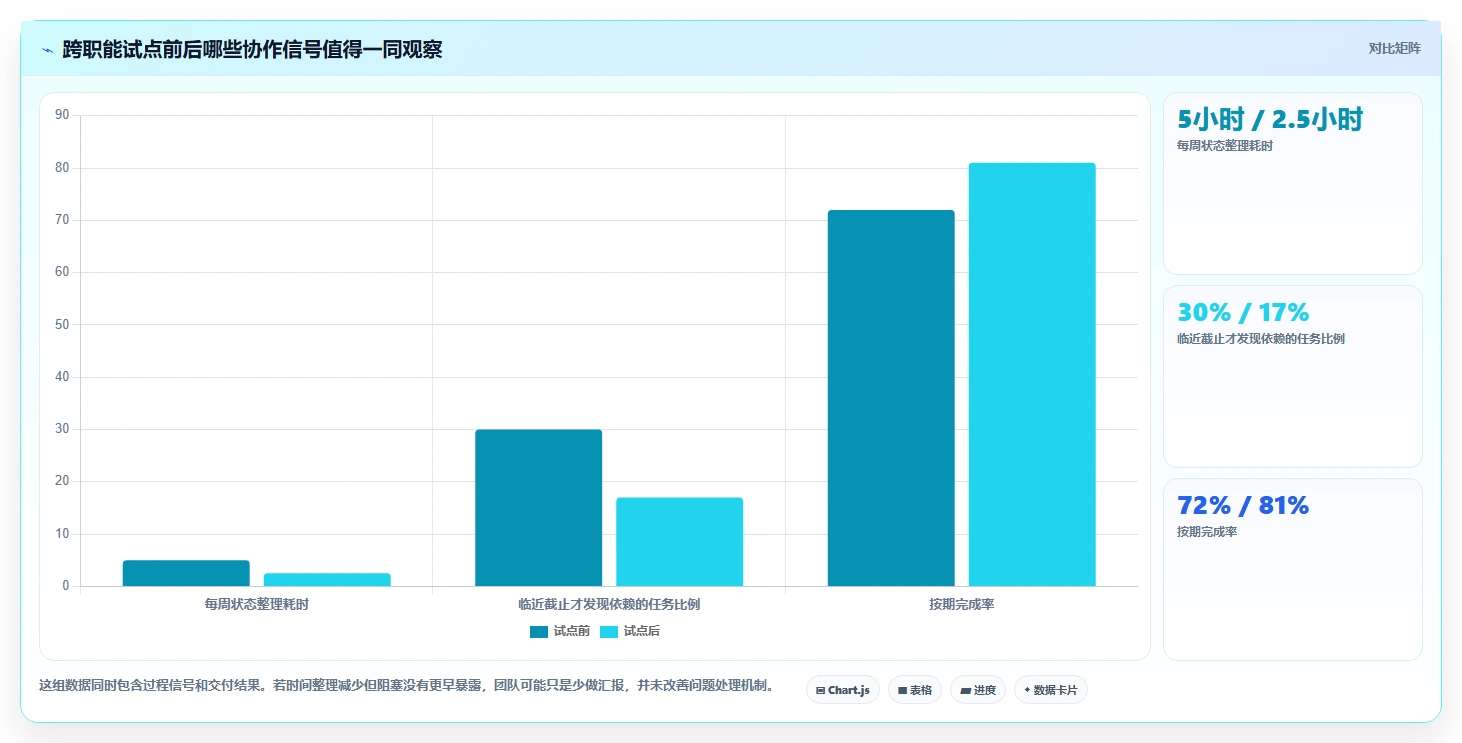Viewport: 1462px width, 743px height.
Task: Click the y-axis value 90
Action: tap(62, 115)
